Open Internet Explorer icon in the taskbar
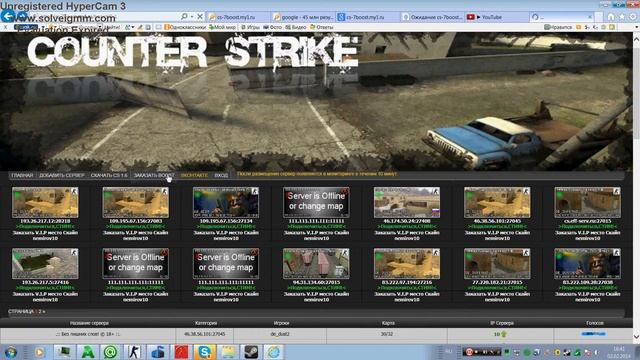The width and height of the screenshot is (640, 360). click(274, 352)
